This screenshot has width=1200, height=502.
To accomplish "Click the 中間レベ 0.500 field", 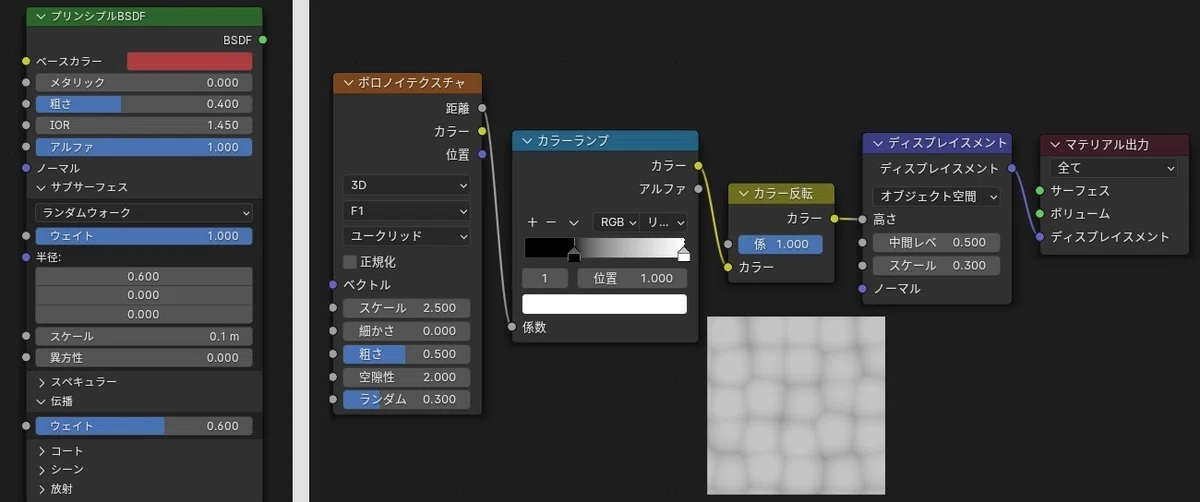I will [x=937, y=242].
